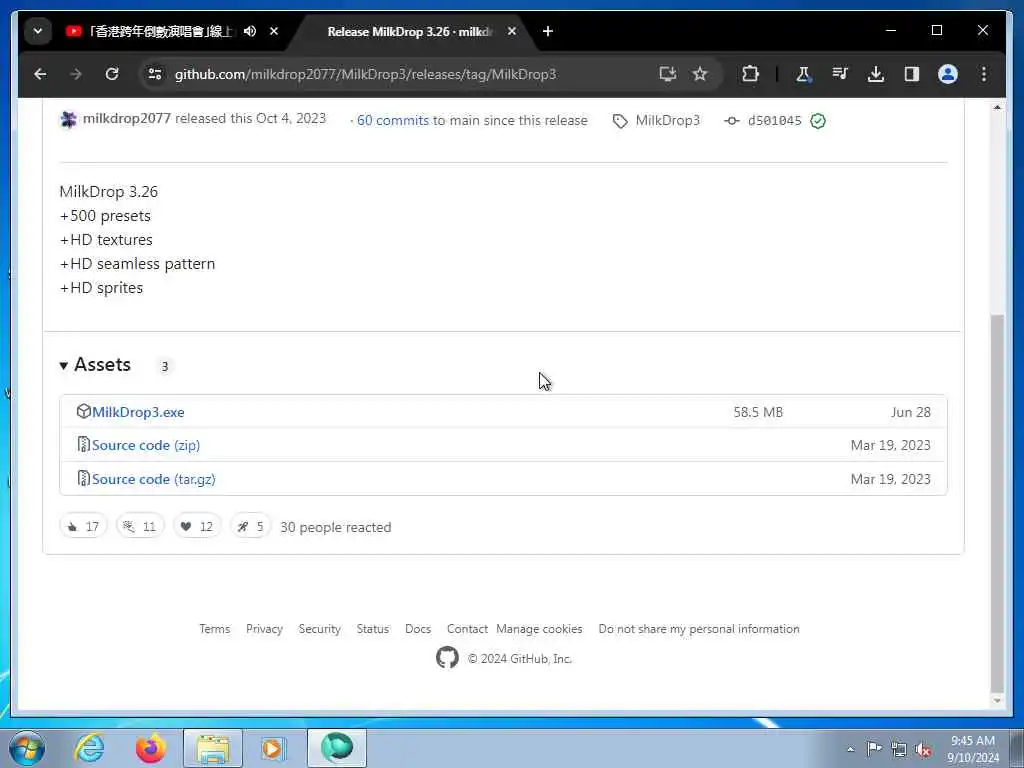
Task: Click the heart reaction with 12
Action: point(197,526)
